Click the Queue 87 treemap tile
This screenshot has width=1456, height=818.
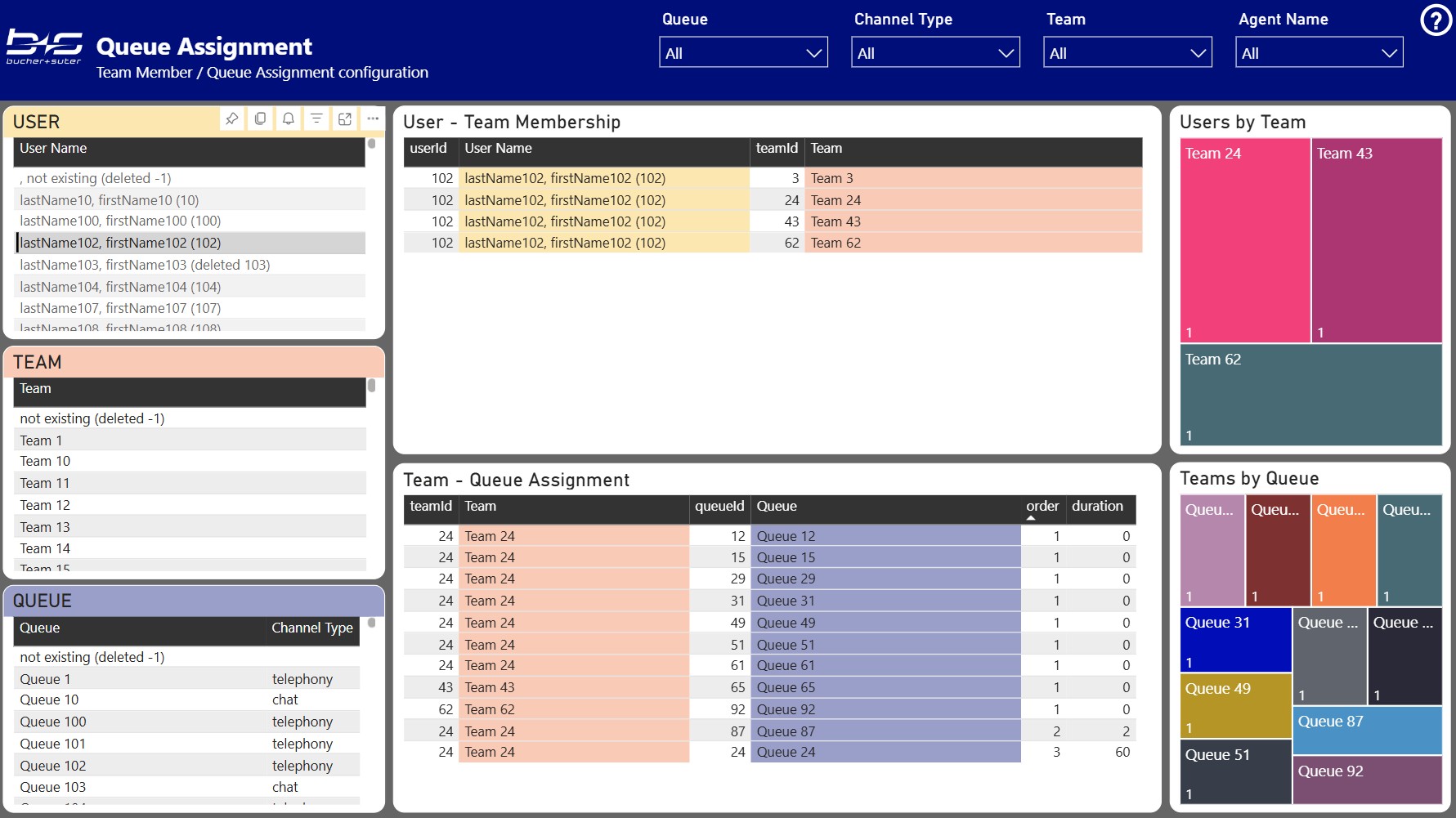pyautogui.click(x=1367, y=730)
